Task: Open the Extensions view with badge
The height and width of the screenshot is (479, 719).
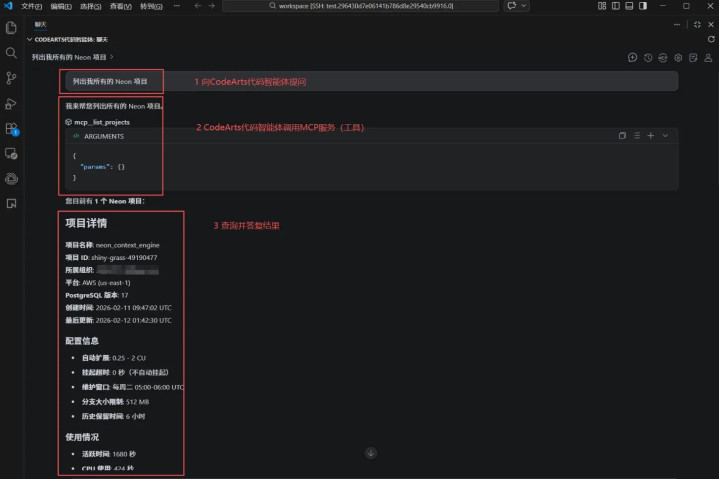Action: pyautogui.click(x=11, y=129)
